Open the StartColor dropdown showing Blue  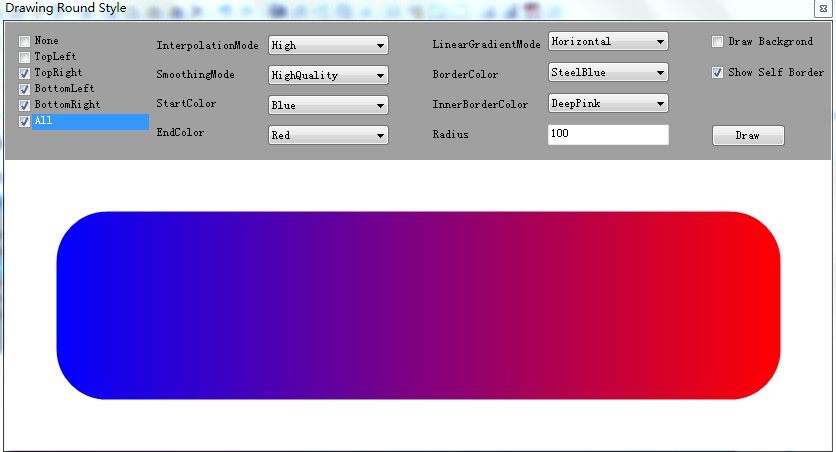coord(328,105)
